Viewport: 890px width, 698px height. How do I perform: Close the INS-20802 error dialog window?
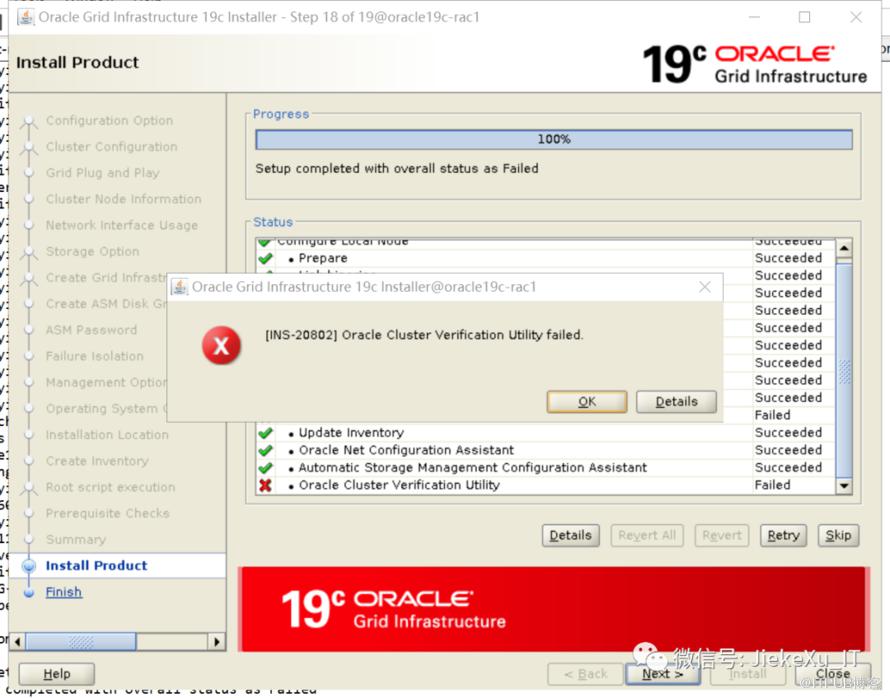pos(704,287)
